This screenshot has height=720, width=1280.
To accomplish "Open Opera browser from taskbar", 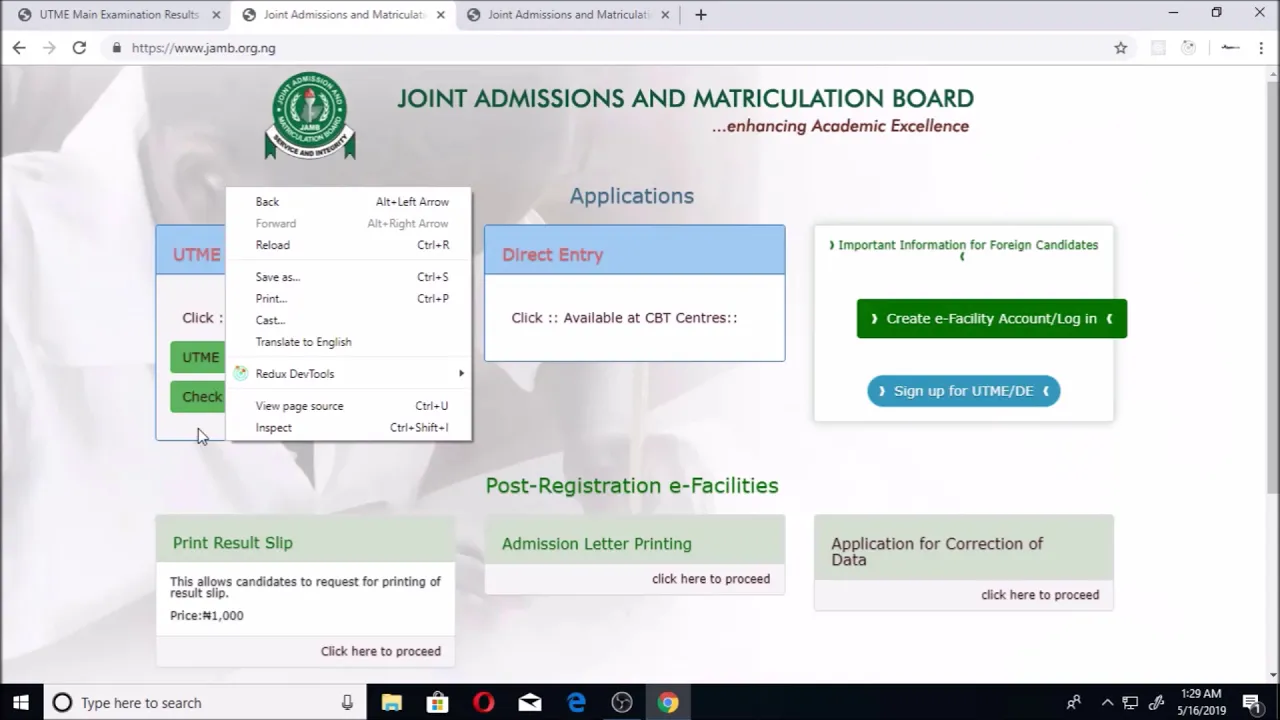I will 484,702.
